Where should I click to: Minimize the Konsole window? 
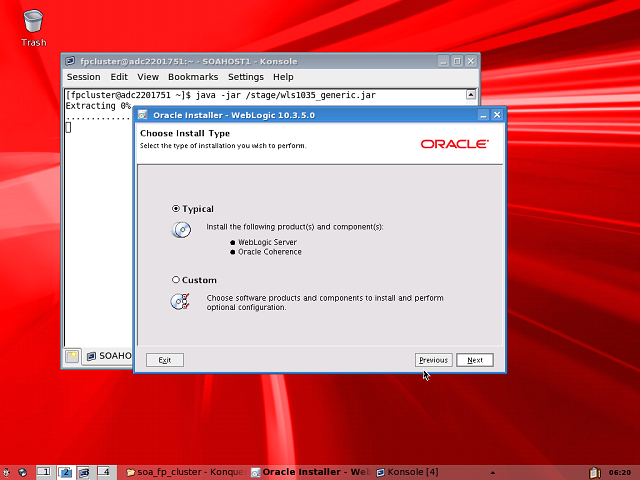444,61
